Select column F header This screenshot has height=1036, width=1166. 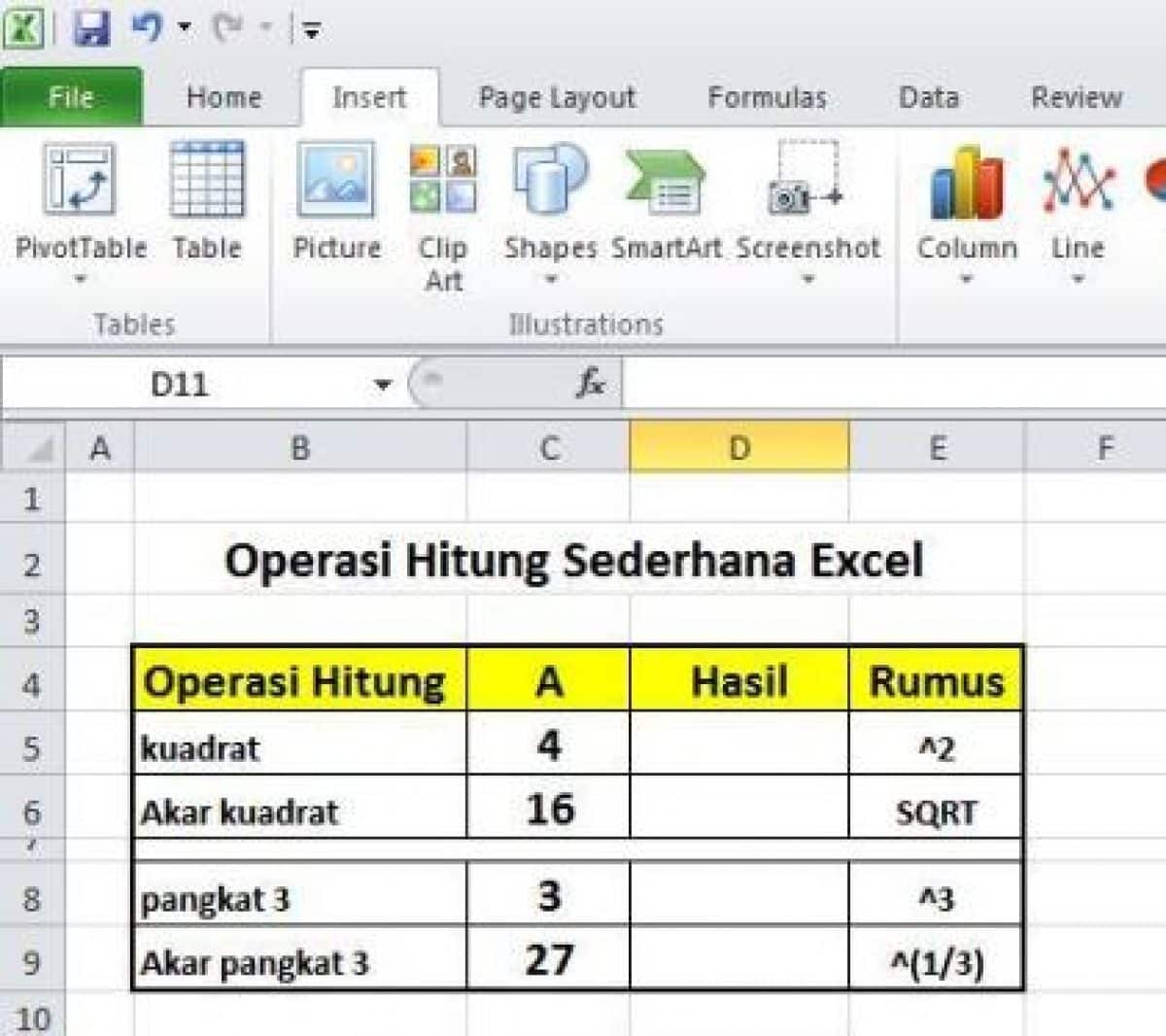click(x=1104, y=448)
